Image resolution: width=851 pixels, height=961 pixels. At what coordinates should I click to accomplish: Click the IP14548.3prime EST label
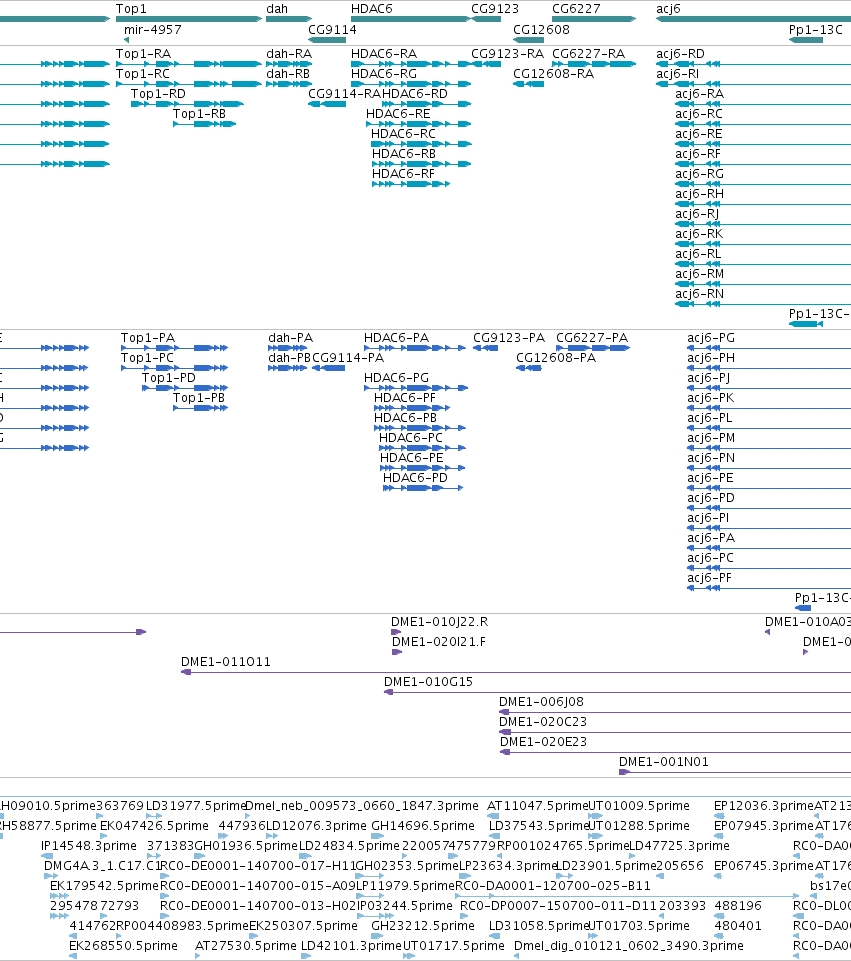point(89,846)
